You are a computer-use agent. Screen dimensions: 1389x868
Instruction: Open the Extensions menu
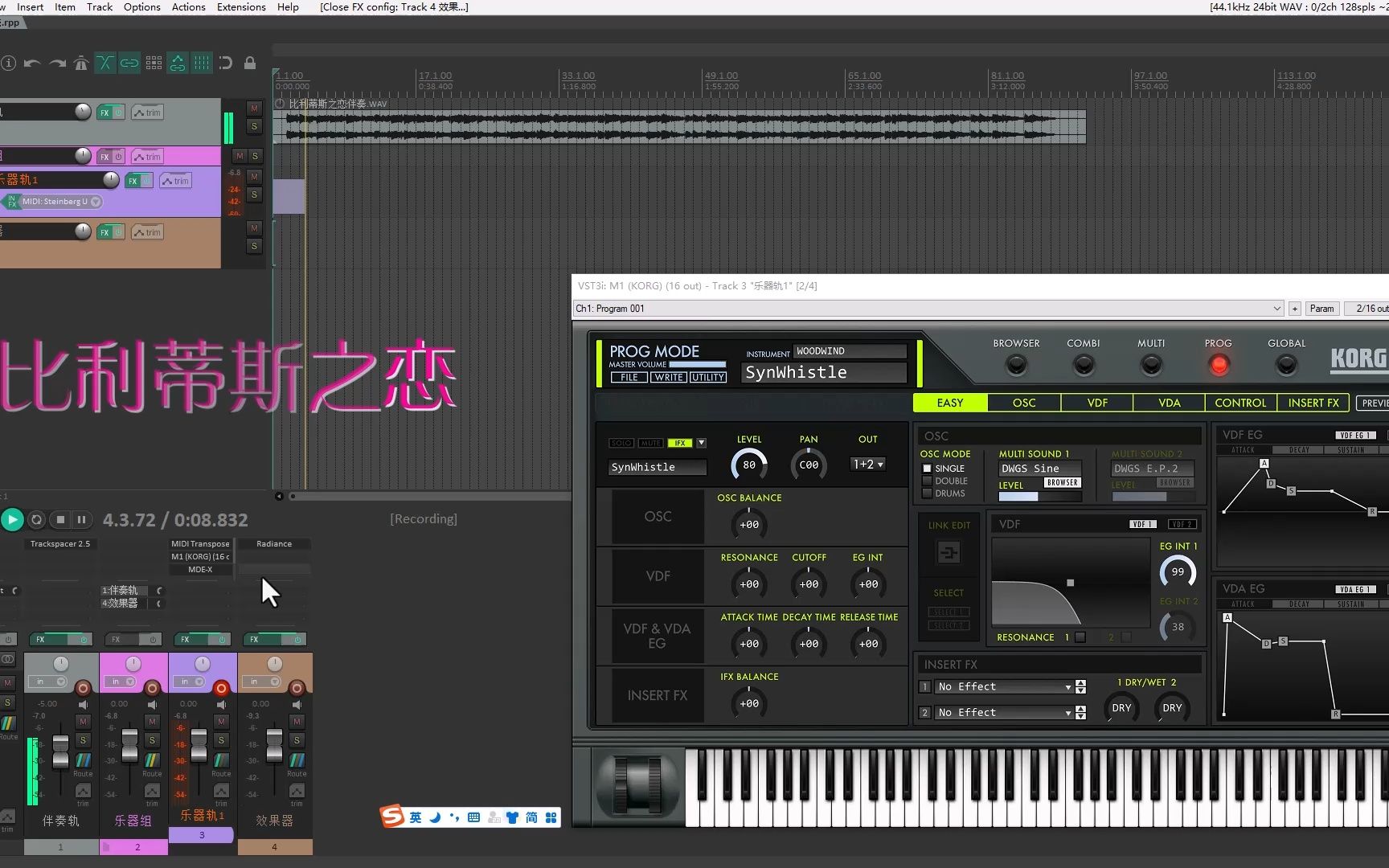pos(241,7)
